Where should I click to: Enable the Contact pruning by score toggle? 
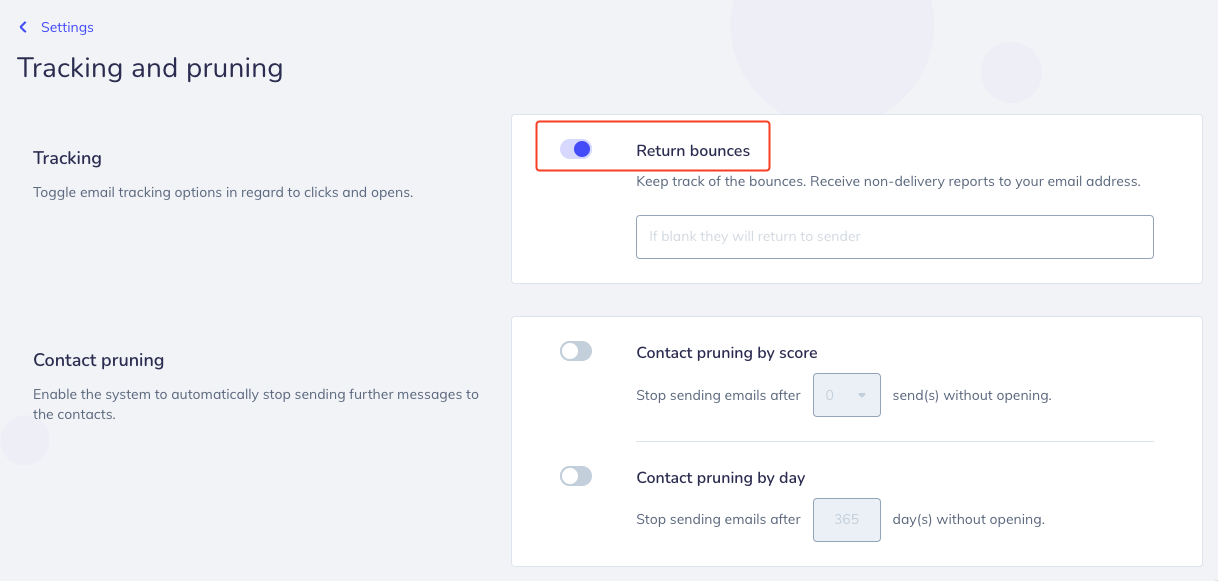click(x=576, y=351)
